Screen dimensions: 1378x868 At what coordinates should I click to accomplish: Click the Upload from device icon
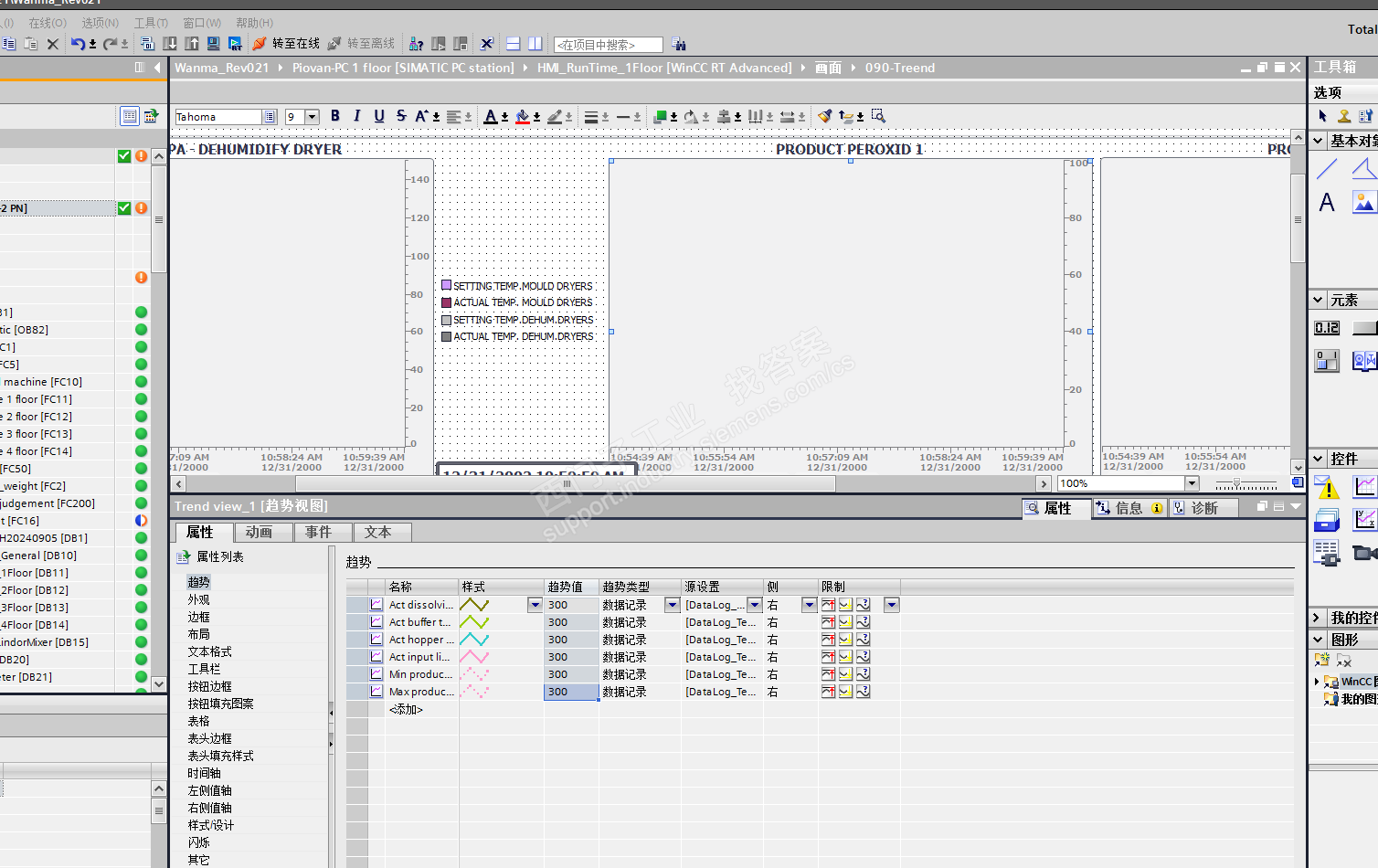(x=192, y=44)
